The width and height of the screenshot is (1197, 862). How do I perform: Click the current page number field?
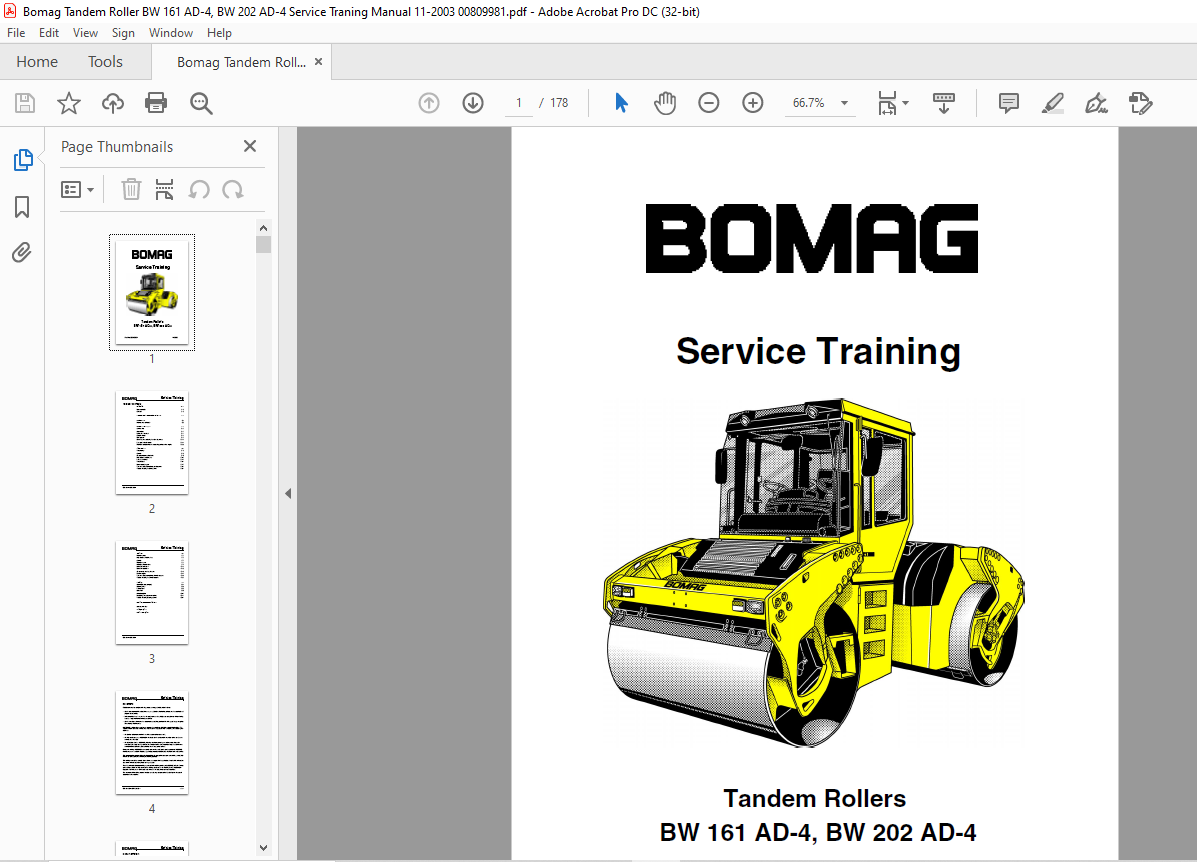pos(519,103)
